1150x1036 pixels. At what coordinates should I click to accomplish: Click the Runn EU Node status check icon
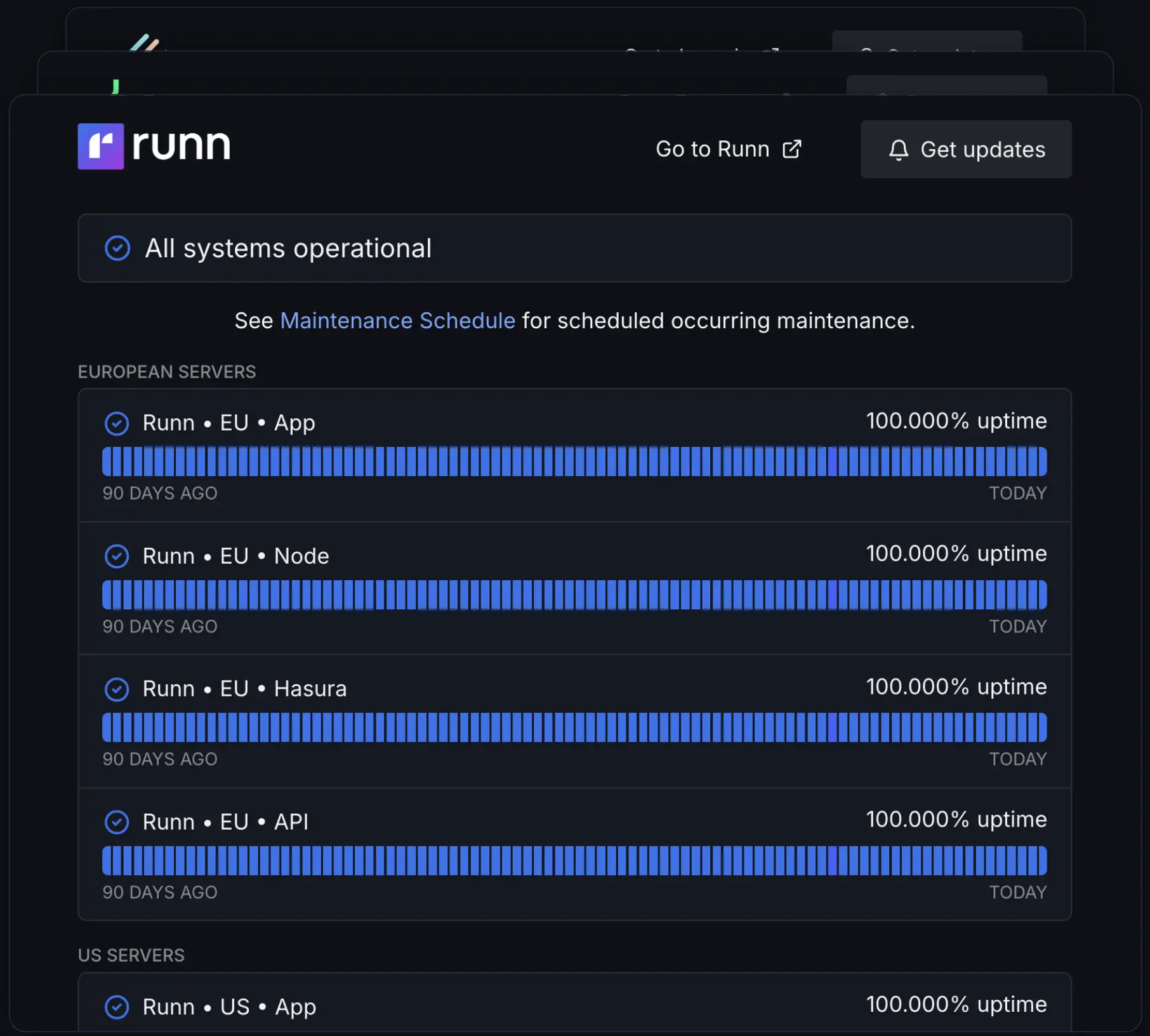(x=117, y=557)
